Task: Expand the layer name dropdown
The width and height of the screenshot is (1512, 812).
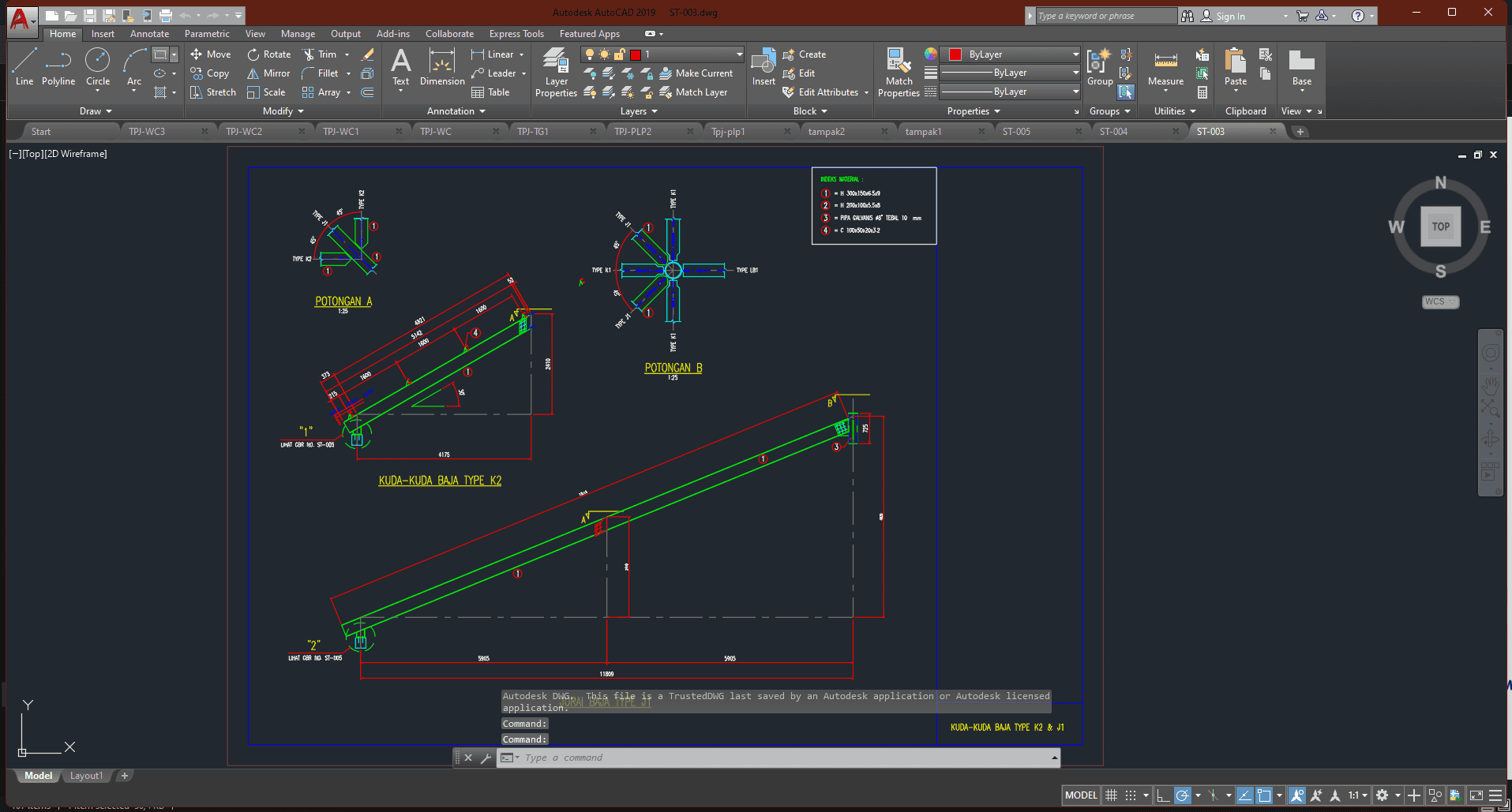Action: point(739,54)
